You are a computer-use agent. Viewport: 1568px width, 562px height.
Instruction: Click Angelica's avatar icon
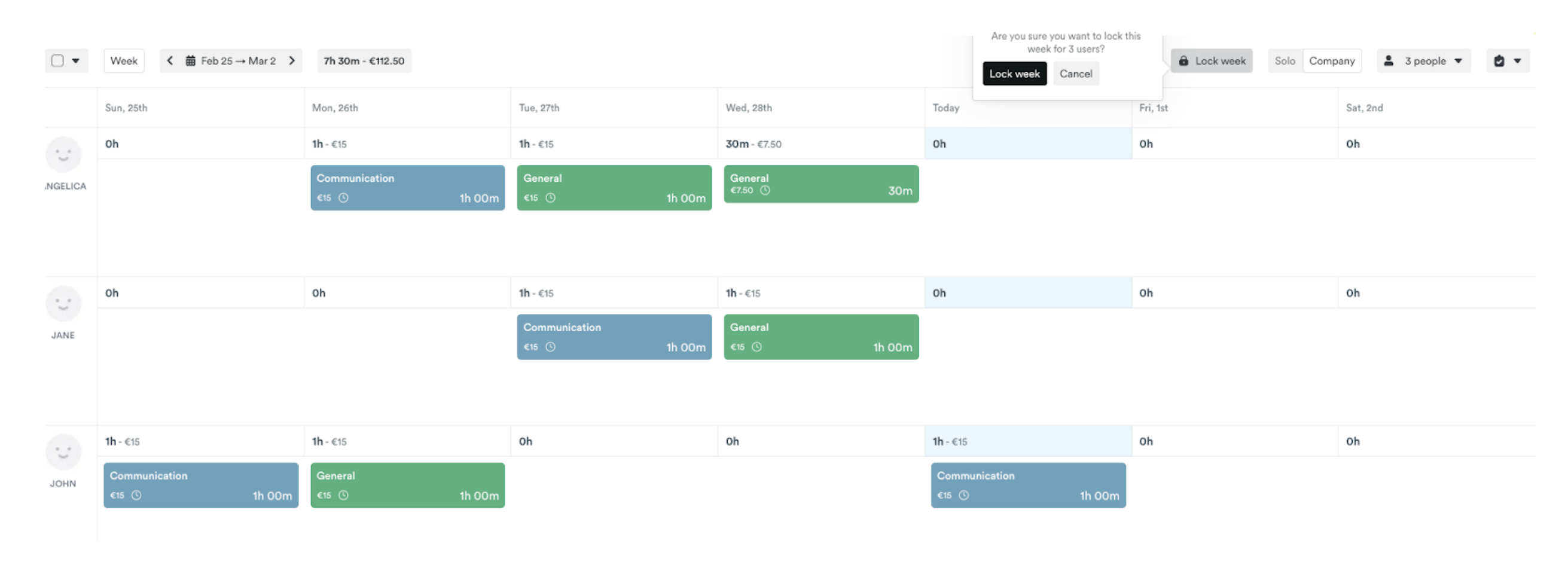point(63,154)
